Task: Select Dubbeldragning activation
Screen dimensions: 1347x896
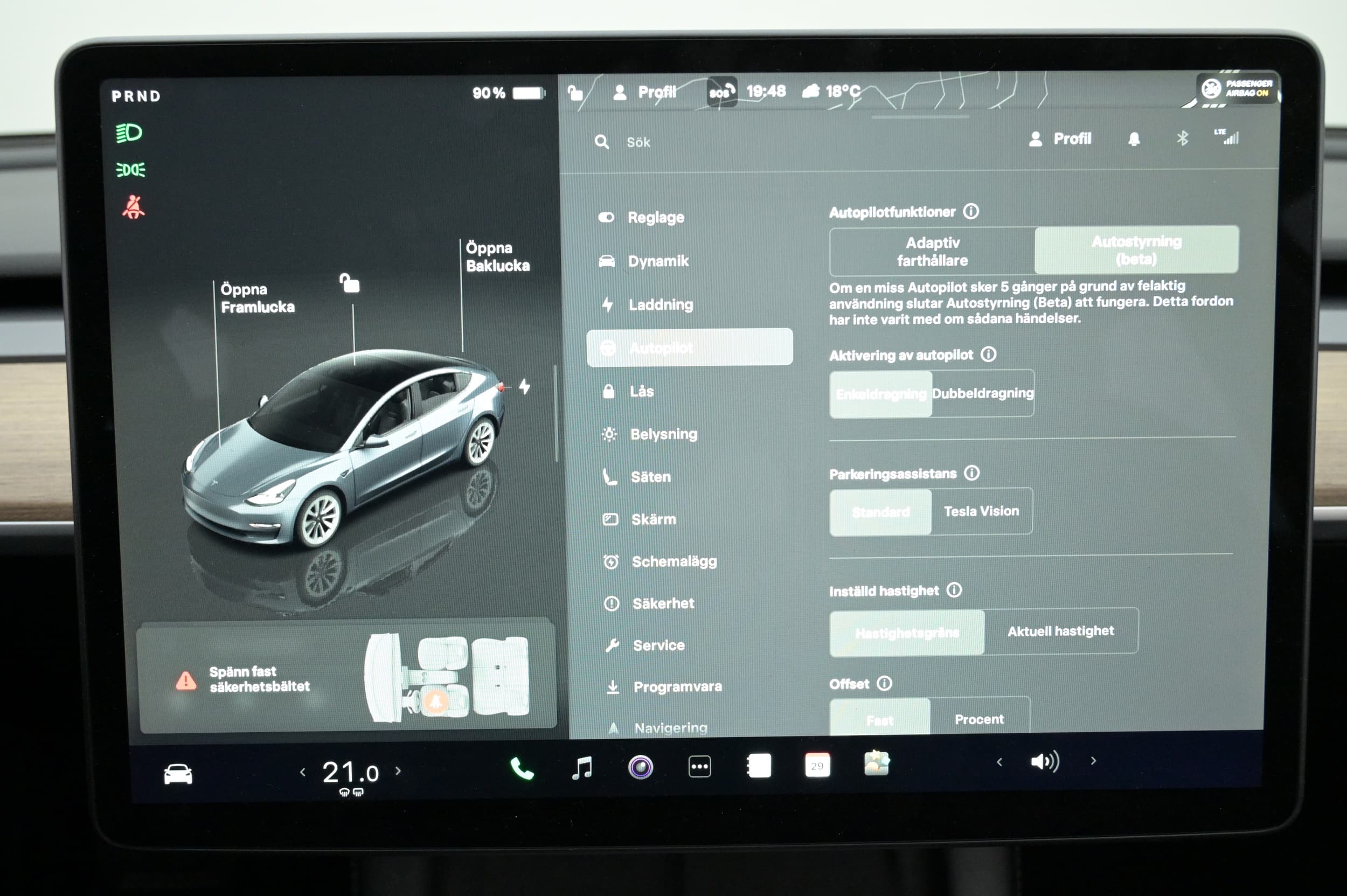Action: pos(982,393)
